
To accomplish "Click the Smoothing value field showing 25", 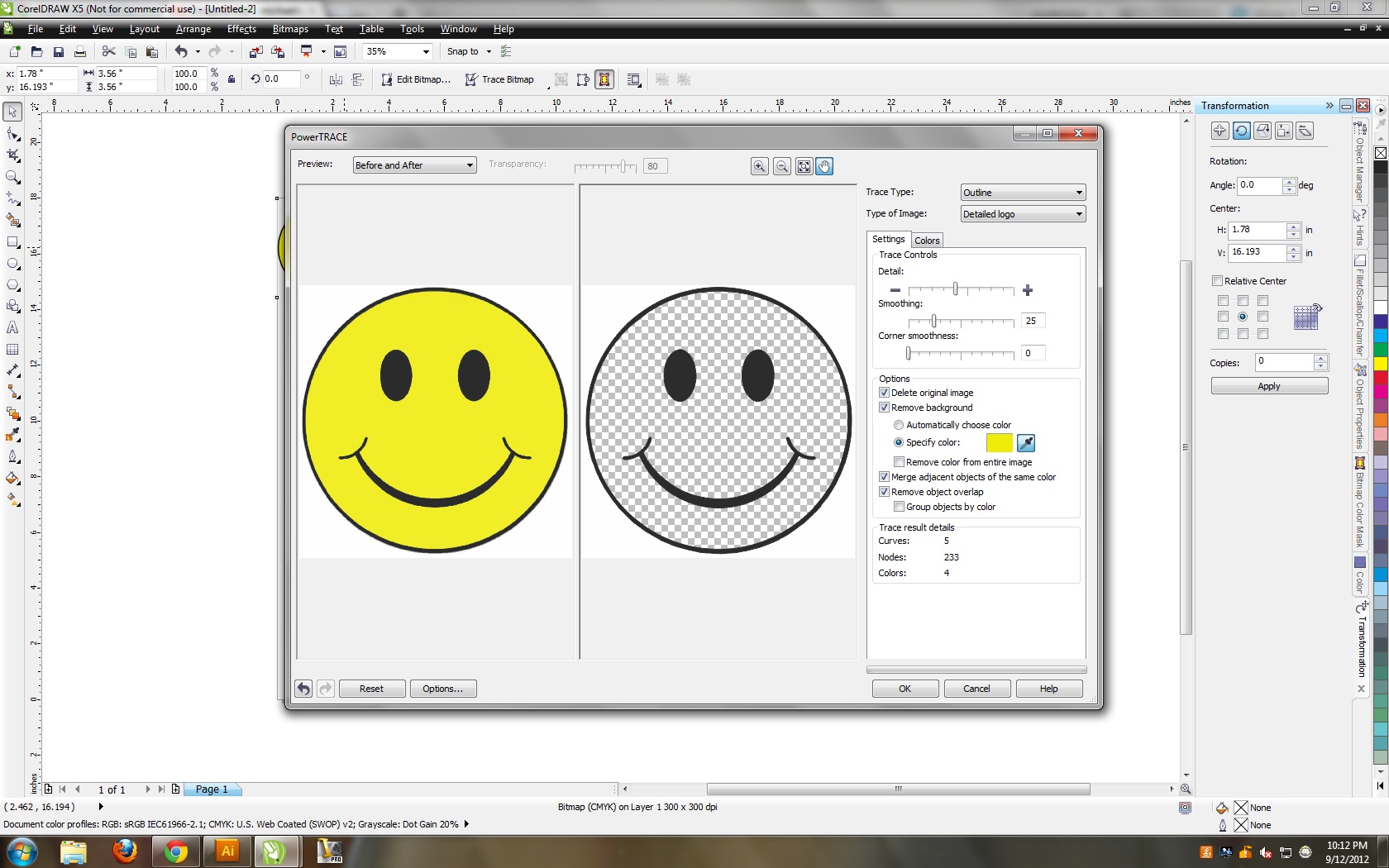I will pyautogui.click(x=1033, y=321).
